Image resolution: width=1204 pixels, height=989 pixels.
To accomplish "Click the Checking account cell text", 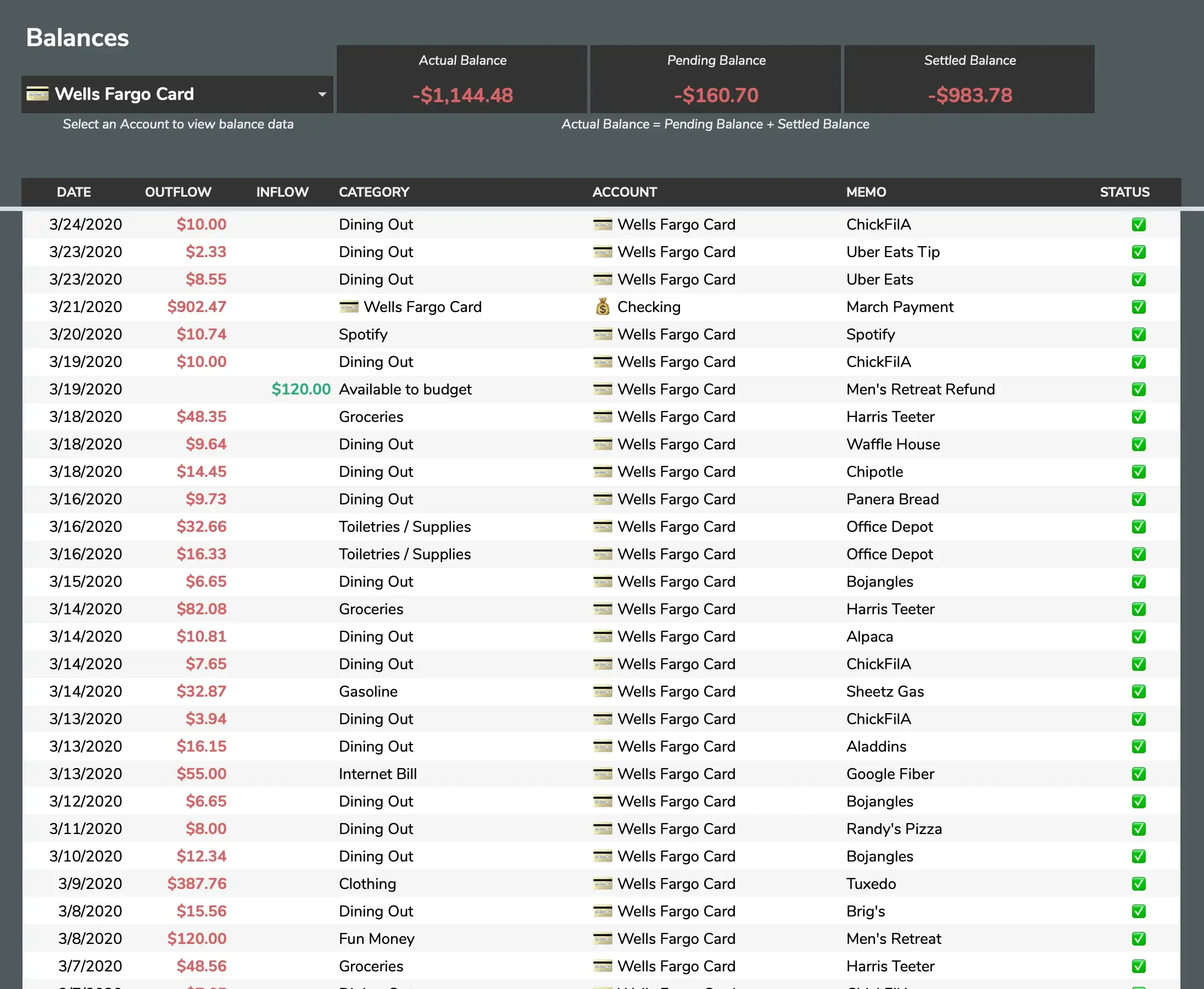I will pyautogui.click(x=649, y=307).
